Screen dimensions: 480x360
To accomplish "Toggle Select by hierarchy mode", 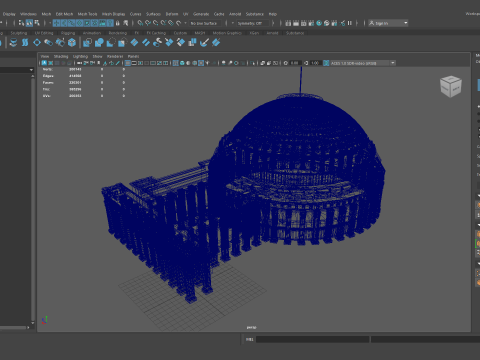I will tap(22, 23).
